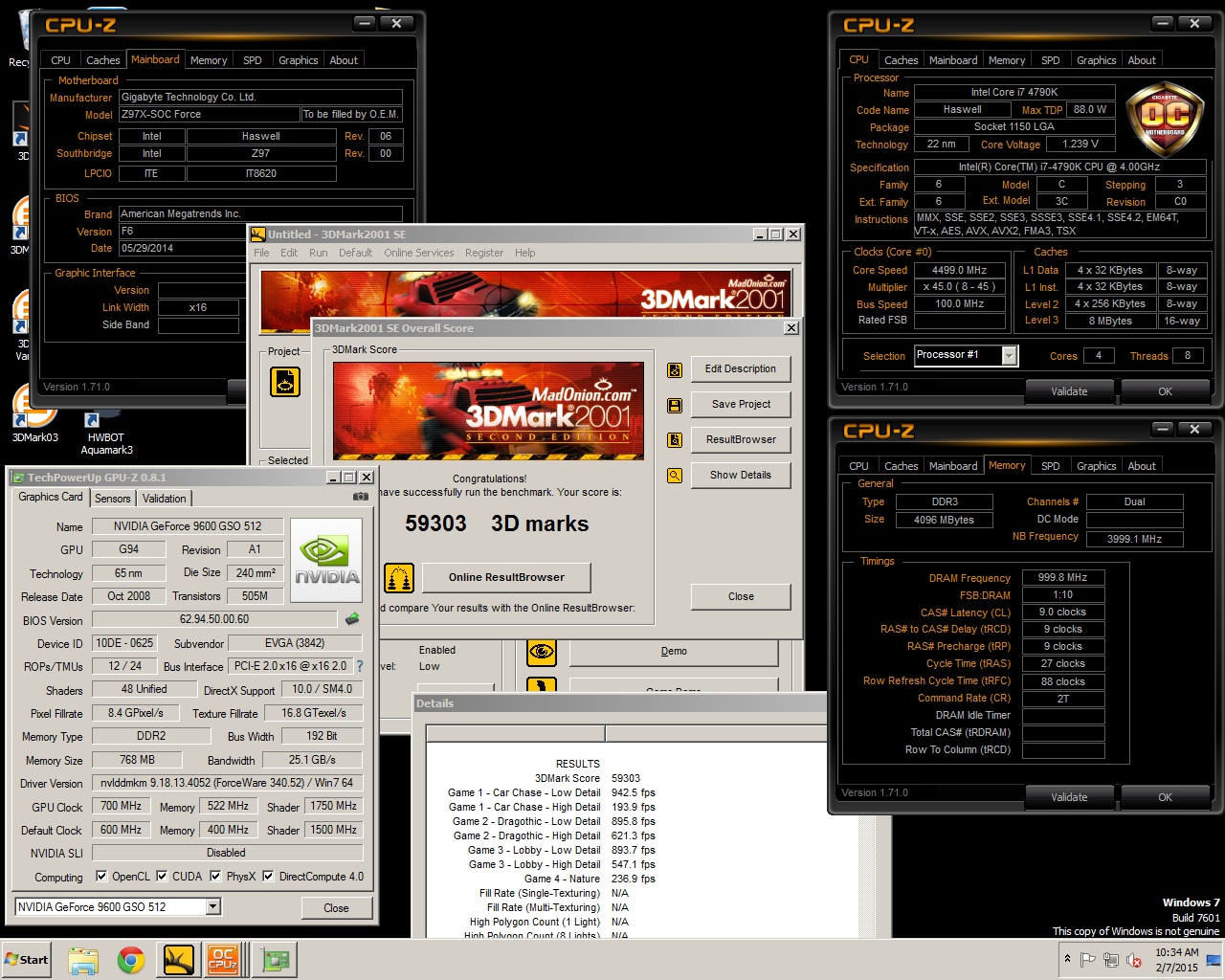Click the Bus Interface question mark help icon

coord(360,666)
